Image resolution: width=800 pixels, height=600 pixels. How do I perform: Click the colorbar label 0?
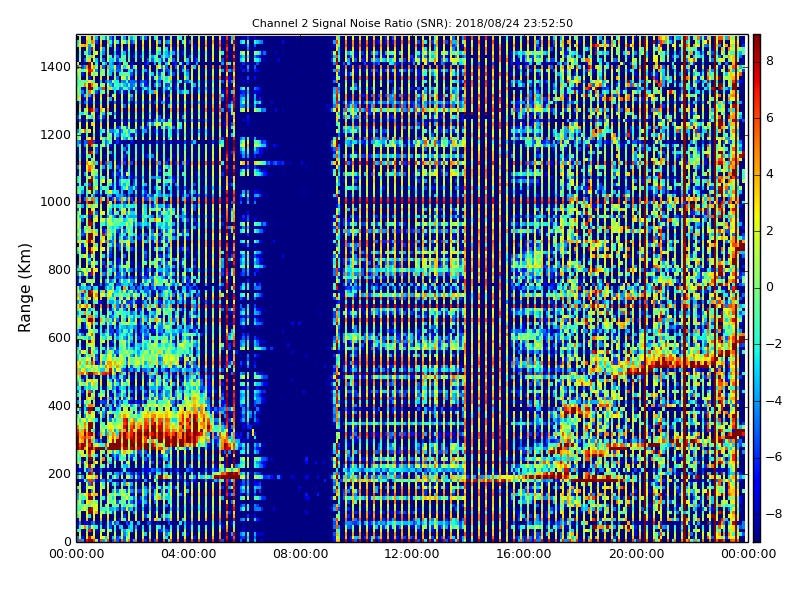coord(770,287)
